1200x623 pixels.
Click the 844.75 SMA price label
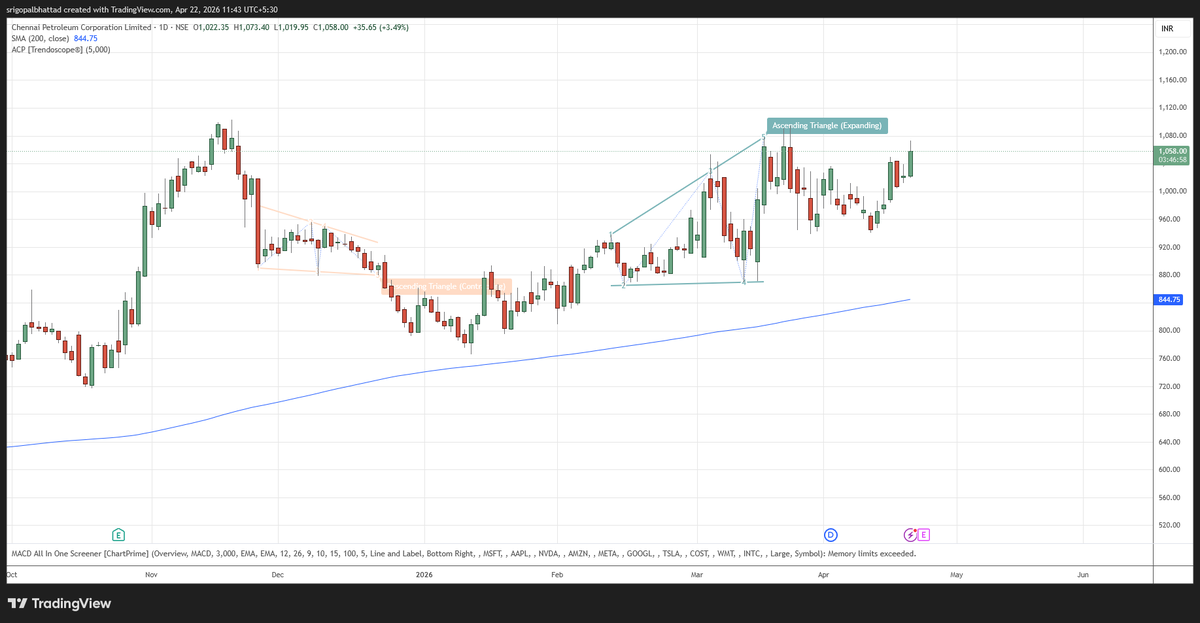(1167, 299)
